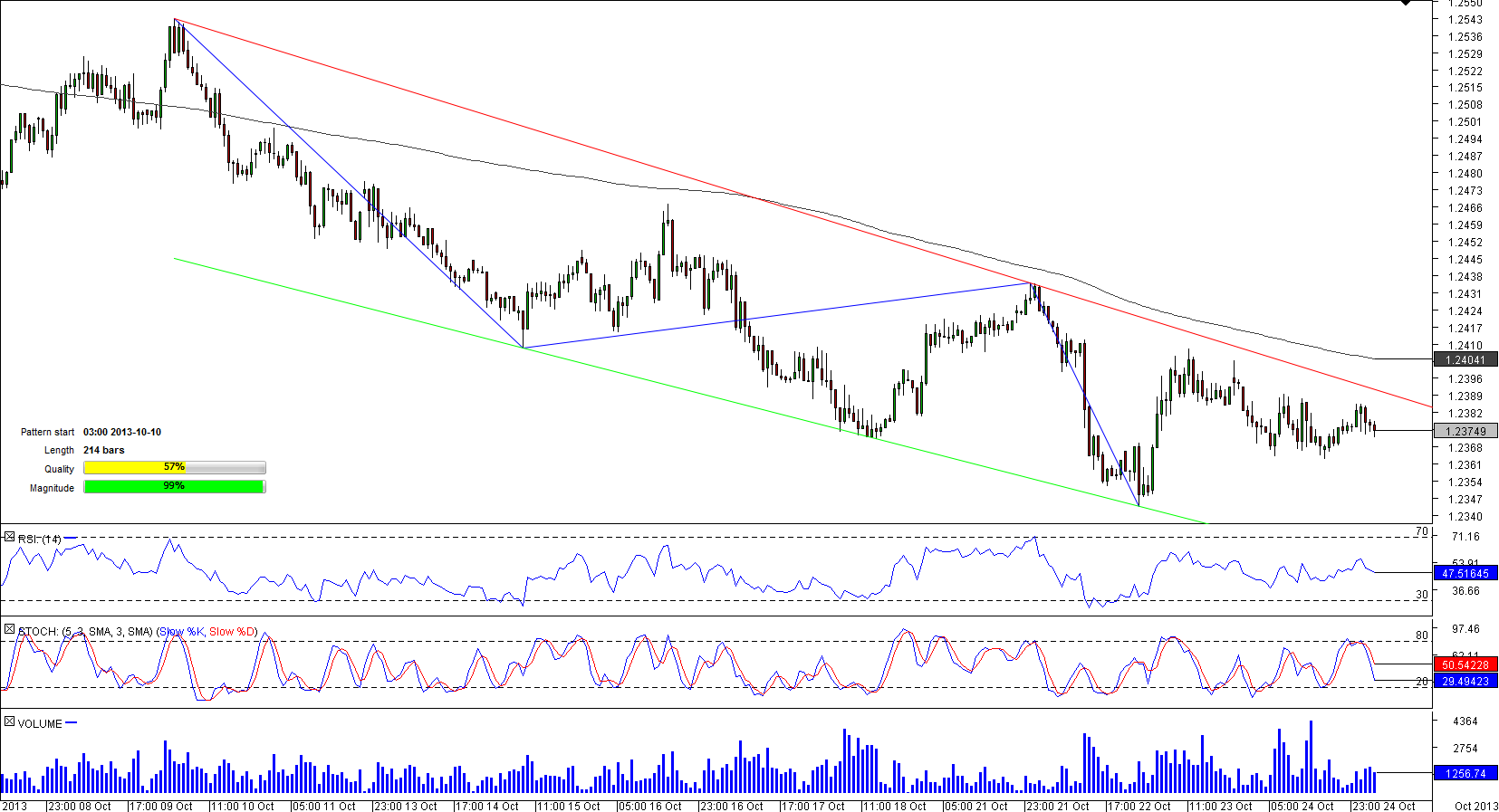Click the RSI blue legend line
This screenshot has width=1499, height=812.
tap(71, 539)
